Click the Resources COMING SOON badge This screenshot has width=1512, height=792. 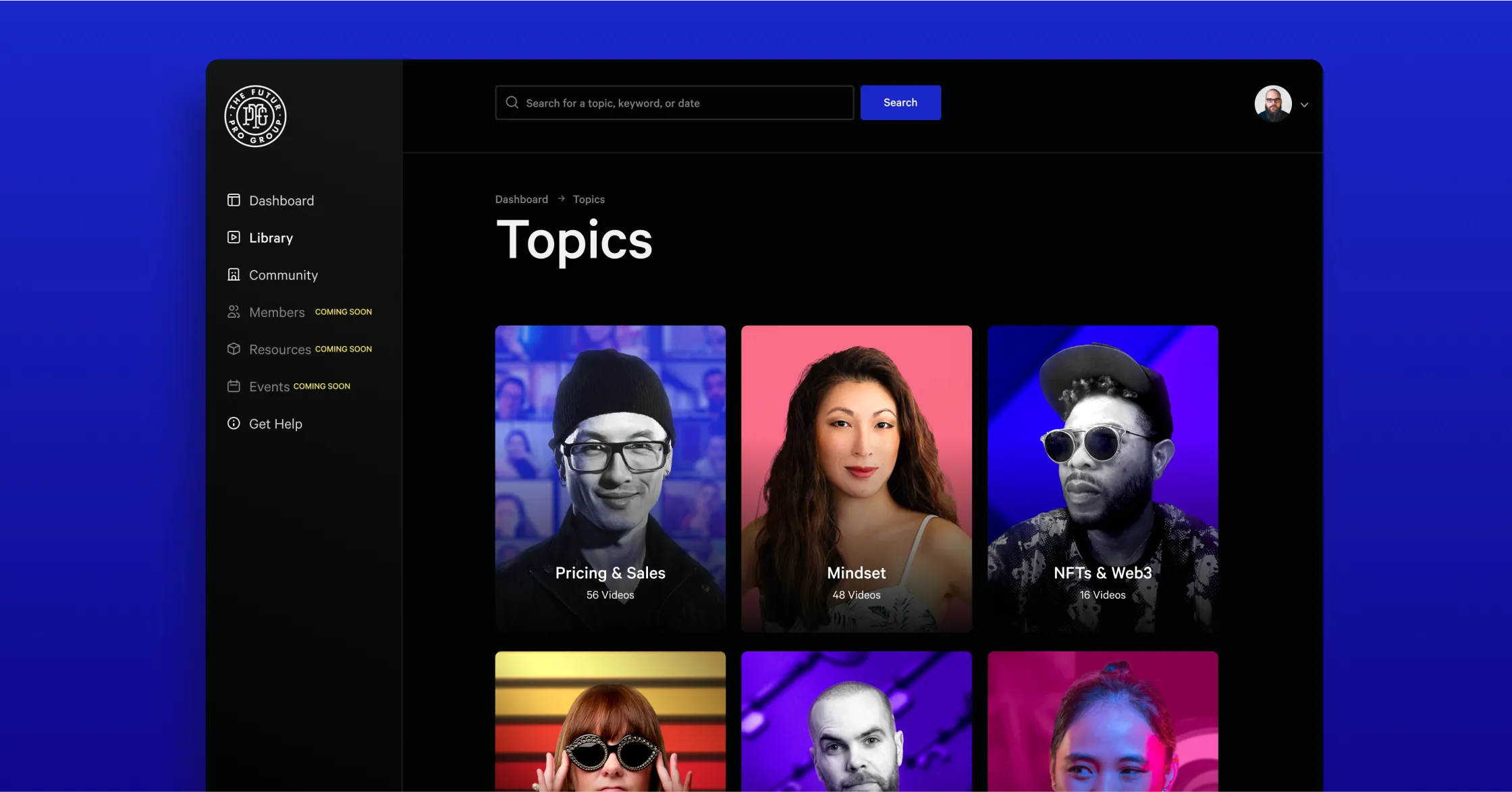[x=343, y=349]
